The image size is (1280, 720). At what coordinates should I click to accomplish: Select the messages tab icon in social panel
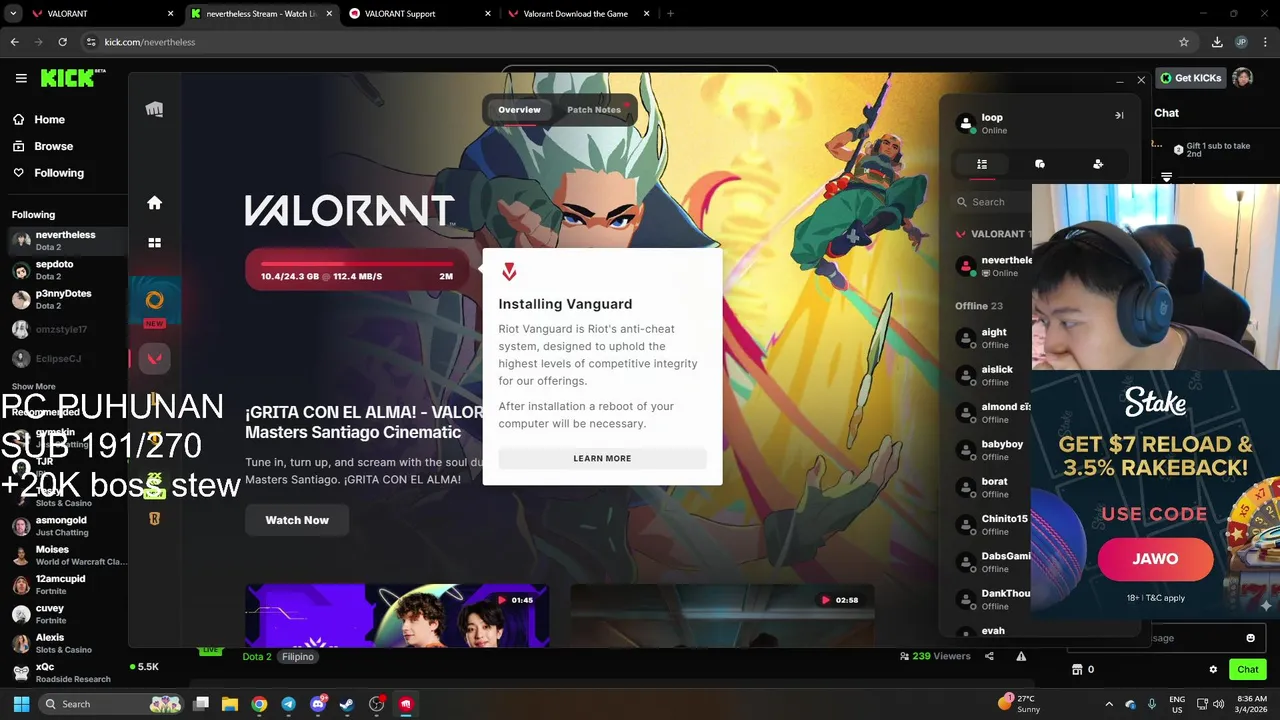tap(1040, 164)
